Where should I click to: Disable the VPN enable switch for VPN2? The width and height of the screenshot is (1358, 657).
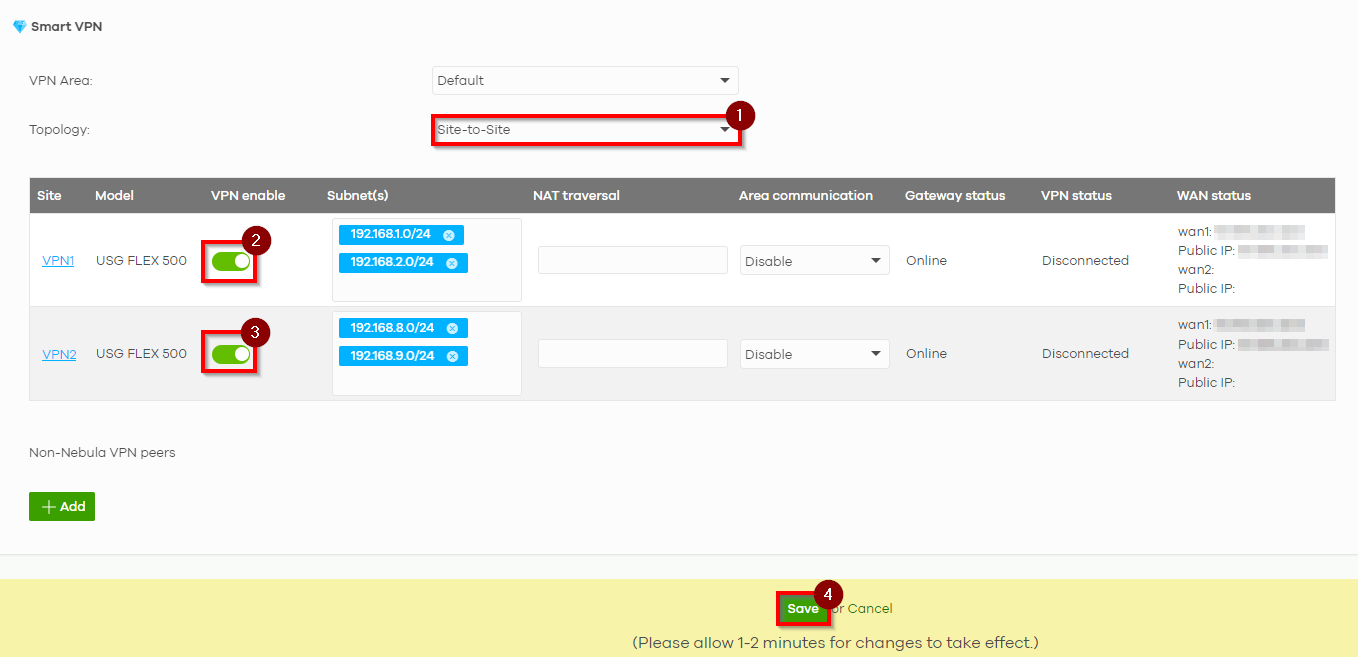tap(229, 353)
